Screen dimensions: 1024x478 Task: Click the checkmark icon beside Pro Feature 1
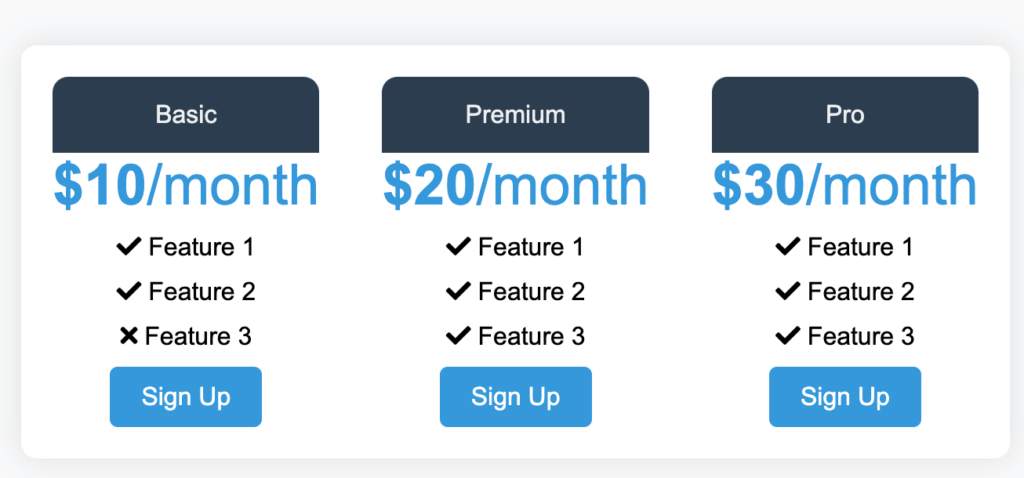pos(788,246)
